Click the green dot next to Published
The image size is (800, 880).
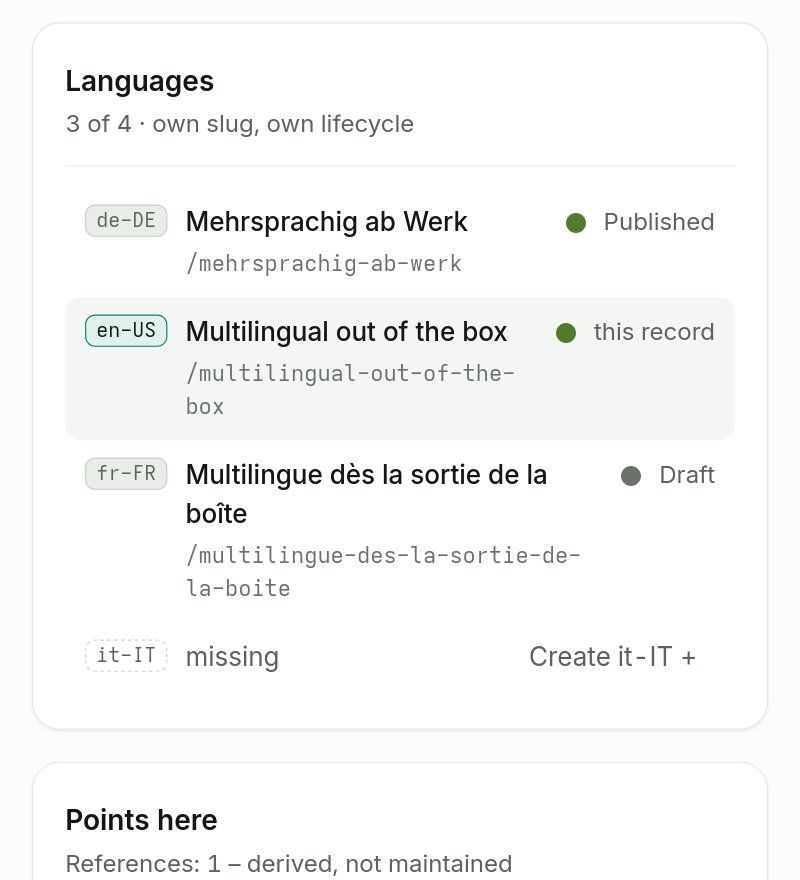pos(576,223)
